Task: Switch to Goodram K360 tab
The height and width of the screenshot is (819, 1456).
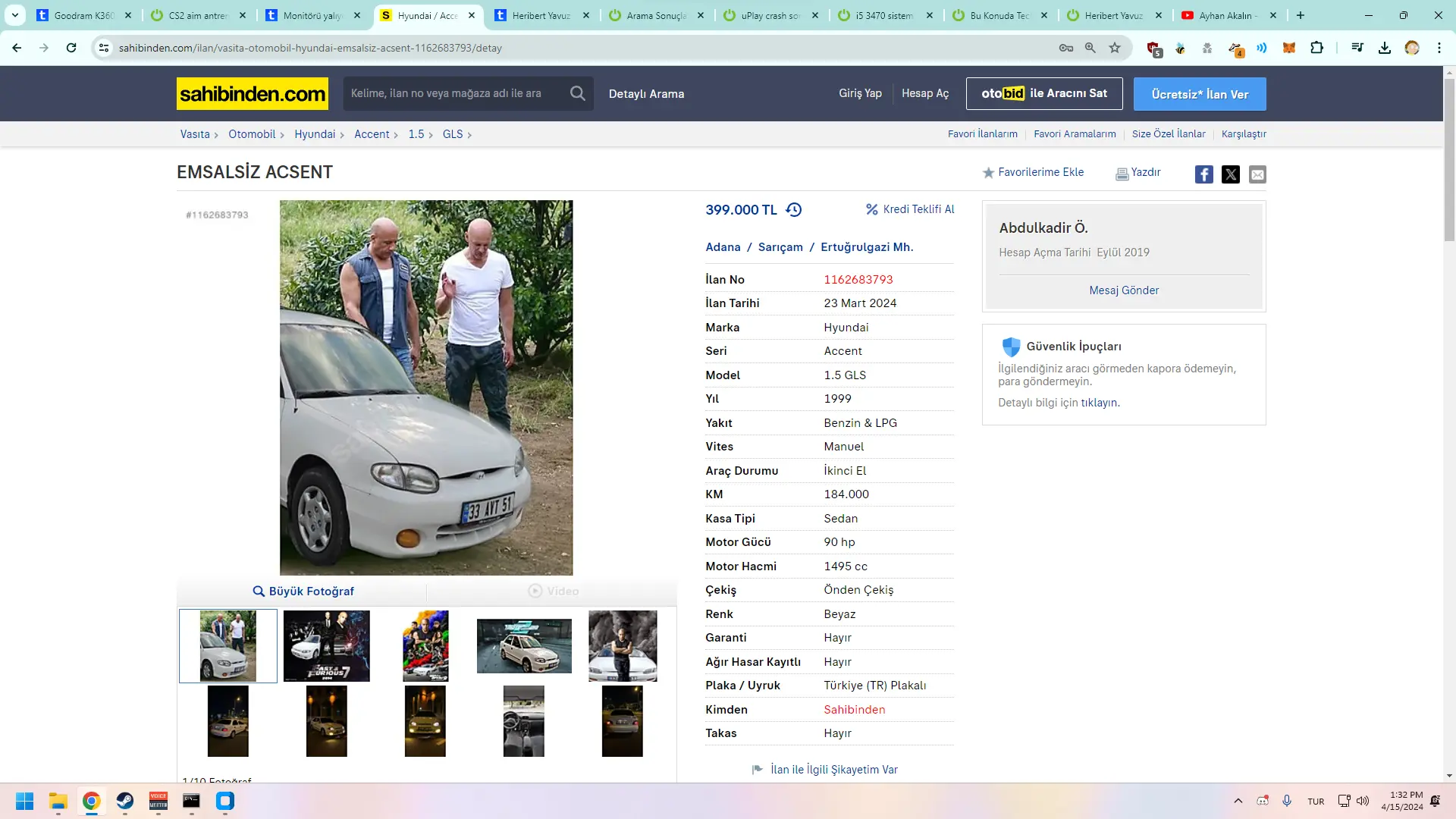Action: [x=84, y=15]
